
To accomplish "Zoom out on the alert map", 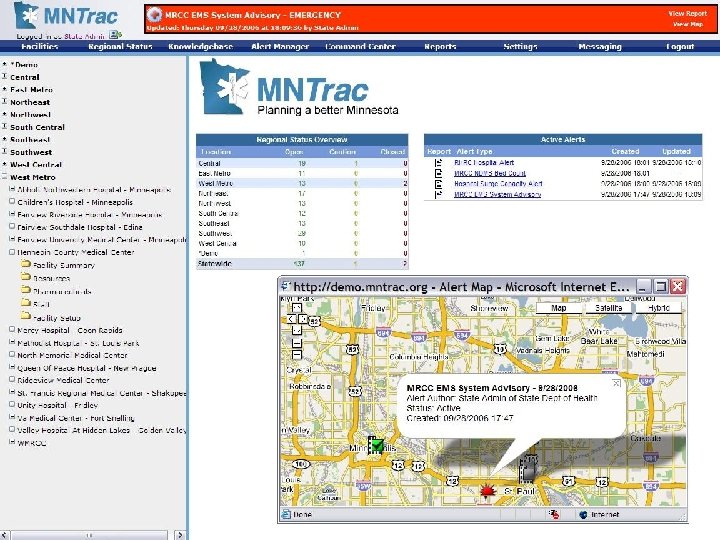I will point(297,354).
